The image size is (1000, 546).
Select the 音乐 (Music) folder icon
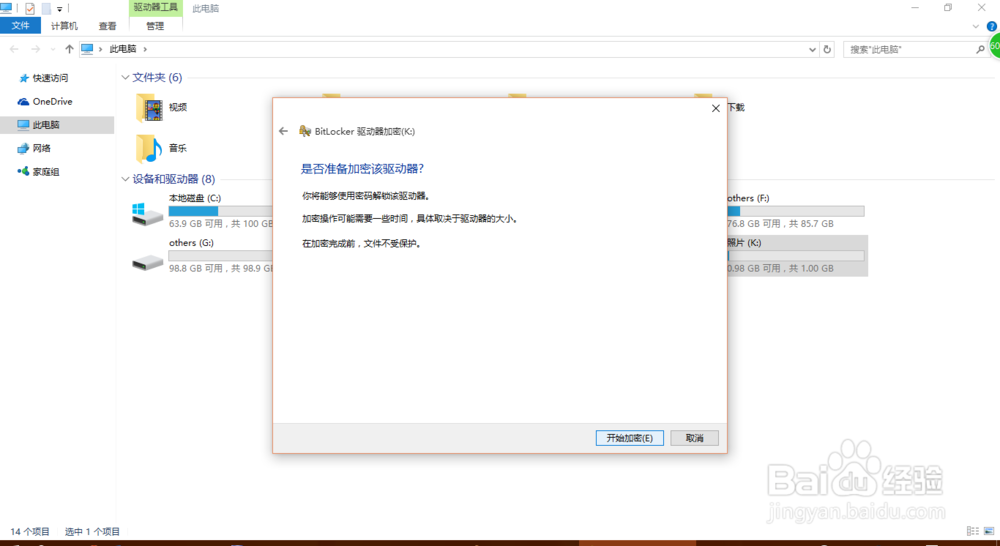pos(149,148)
